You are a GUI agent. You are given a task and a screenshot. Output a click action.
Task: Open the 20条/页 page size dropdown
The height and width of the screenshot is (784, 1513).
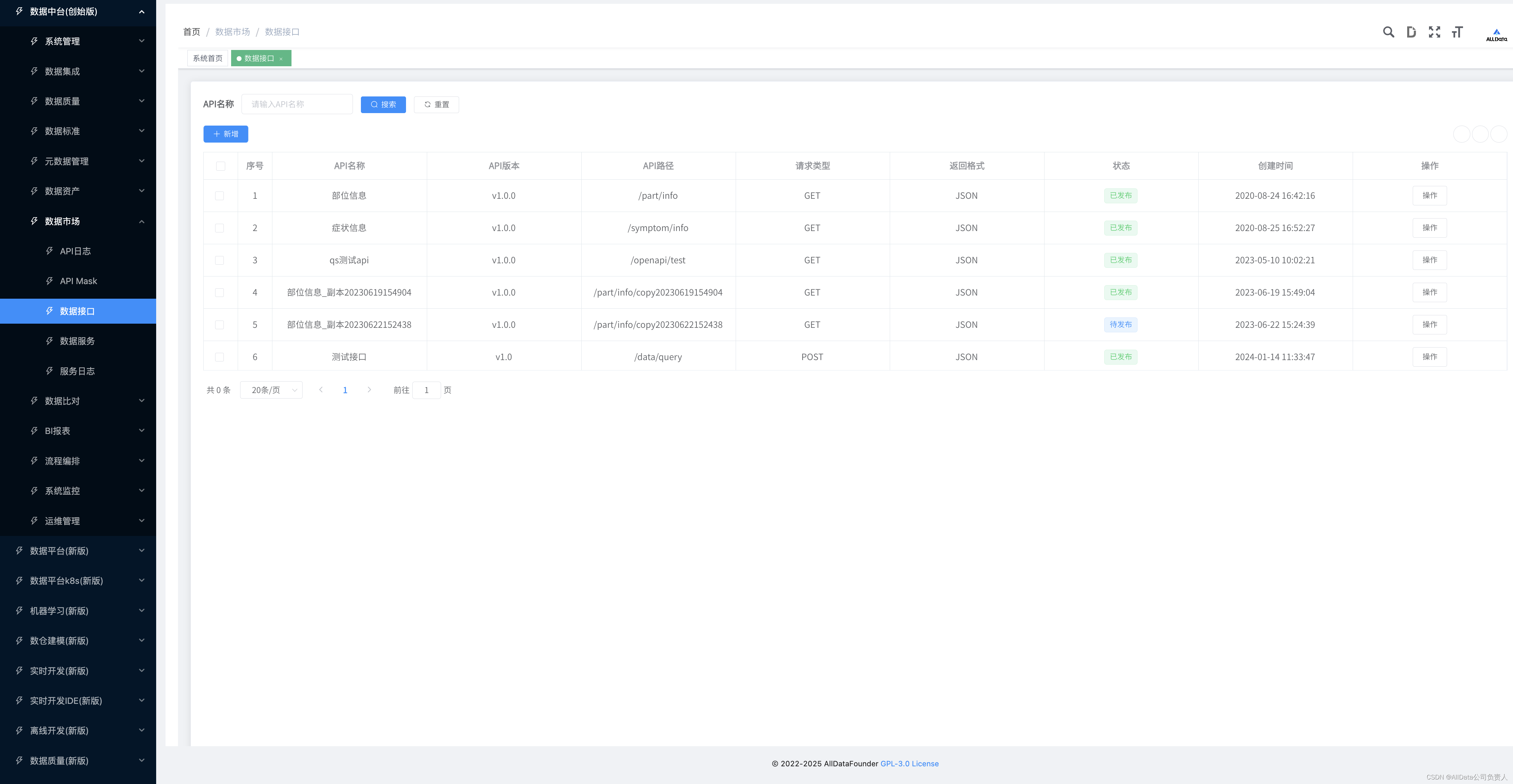pyautogui.click(x=271, y=390)
